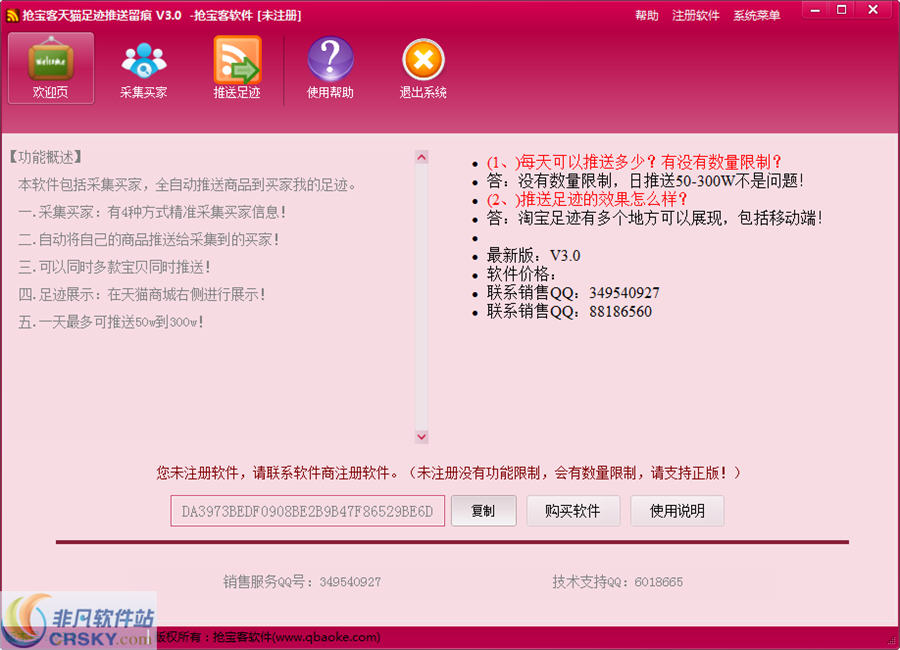
Task: Click the machine code text field
Action: coord(307,511)
